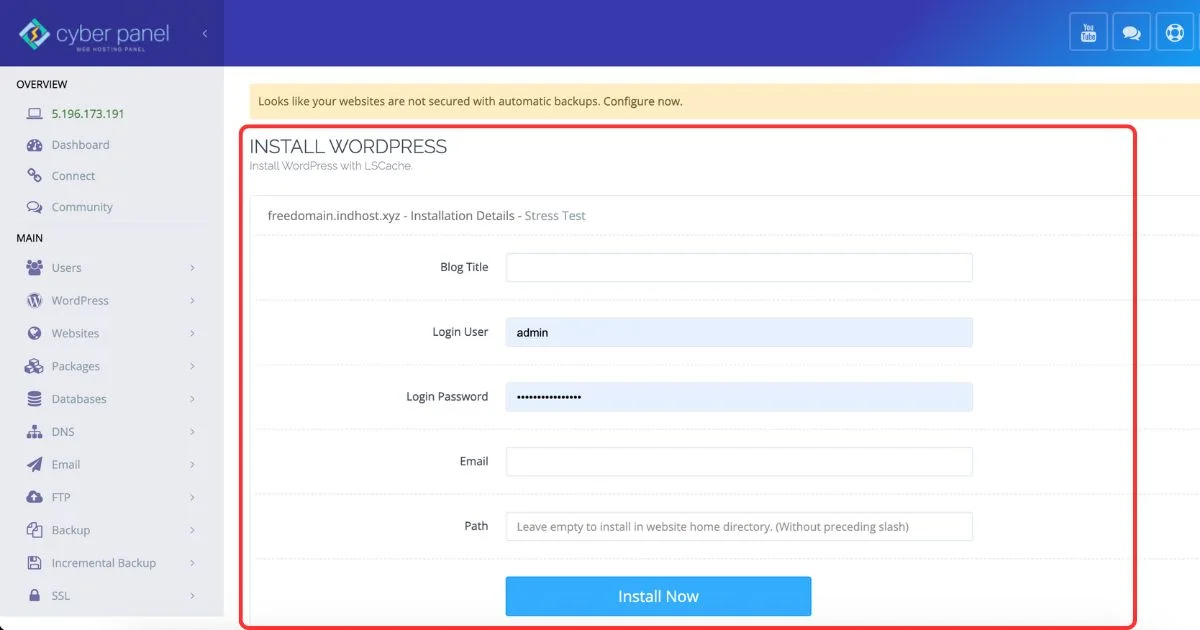1200x630 pixels.
Task: Click the lifebuoy support icon
Action: (1175, 32)
